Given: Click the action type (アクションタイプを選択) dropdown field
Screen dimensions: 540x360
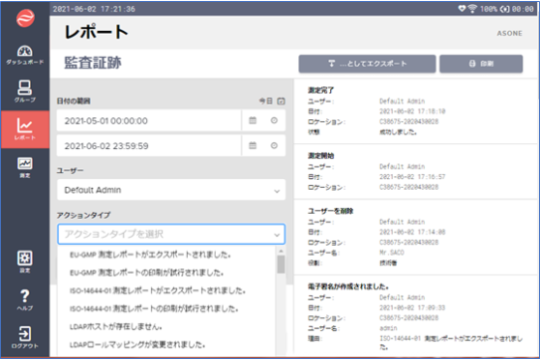Looking at the screenshot, I should pyautogui.click(x=171, y=234).
